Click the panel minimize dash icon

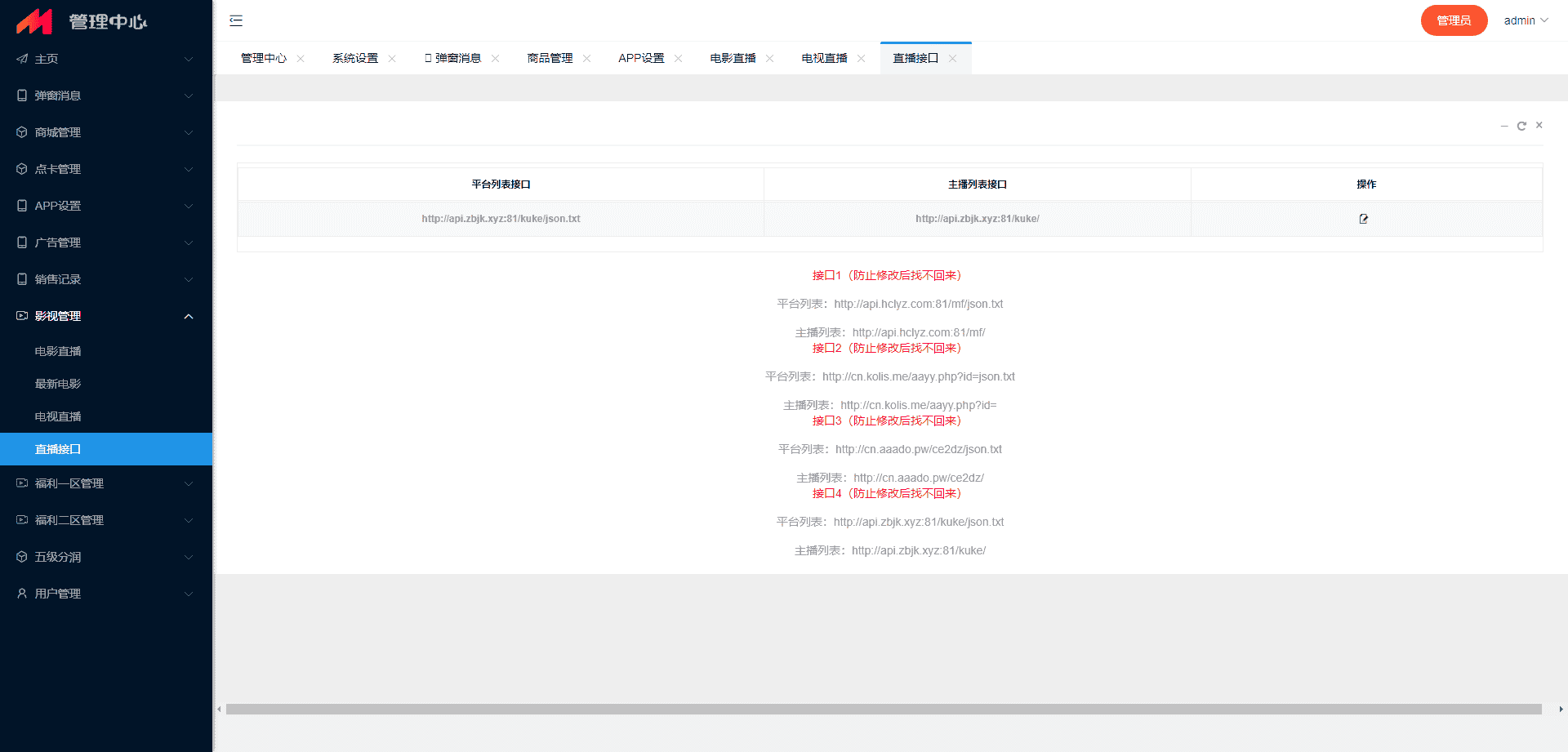(x=1504, y=126)
